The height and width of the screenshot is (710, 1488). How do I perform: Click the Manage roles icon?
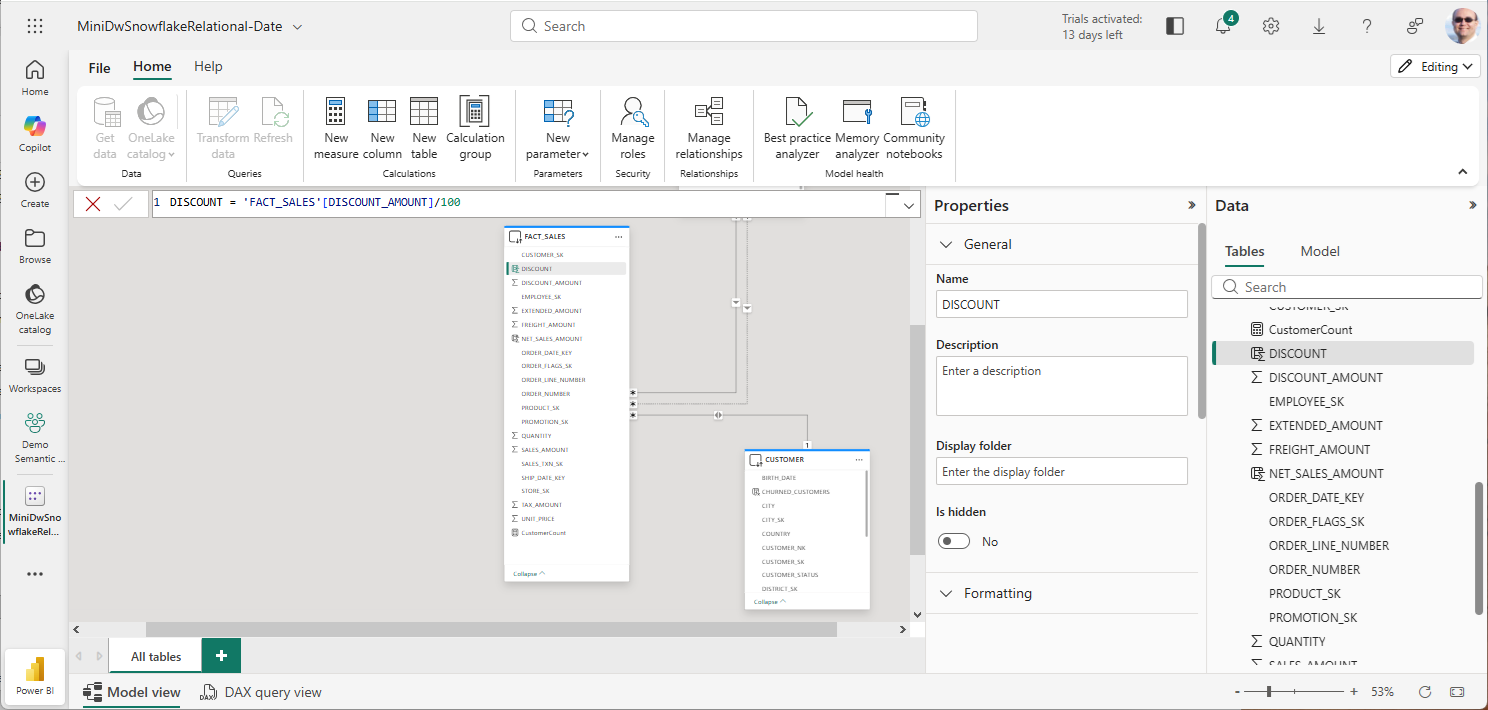pos(632,112)
